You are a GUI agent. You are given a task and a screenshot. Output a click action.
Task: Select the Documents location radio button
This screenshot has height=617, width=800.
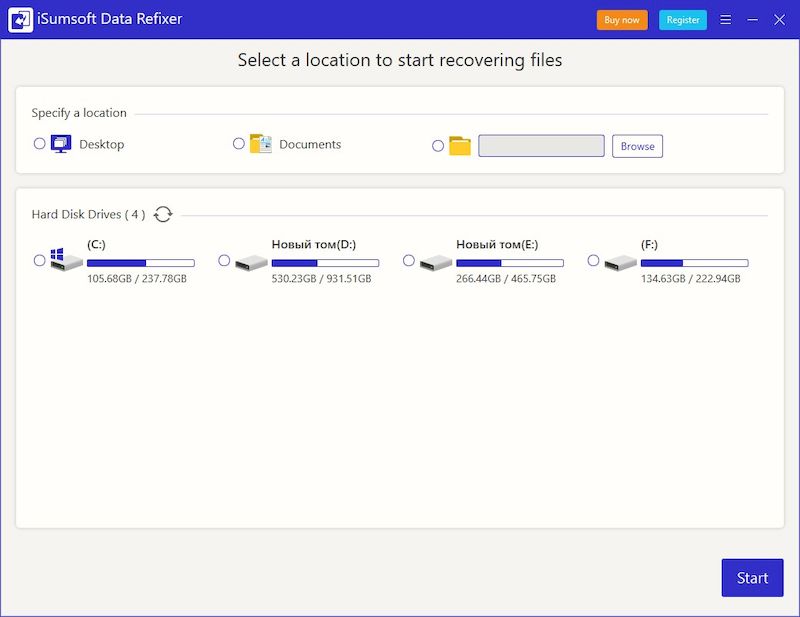coord(239,144)
